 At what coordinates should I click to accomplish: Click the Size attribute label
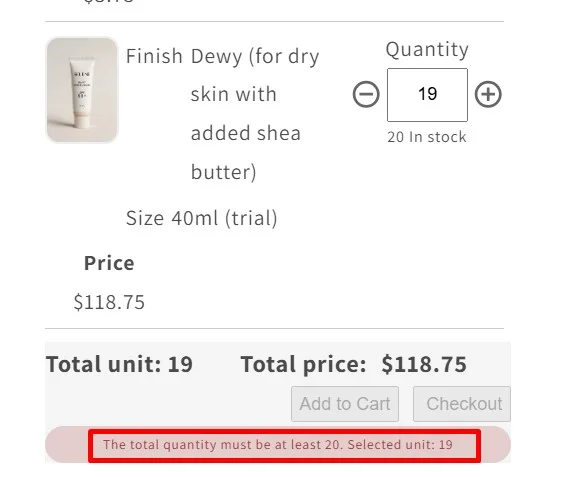click(x=145, y=218)
